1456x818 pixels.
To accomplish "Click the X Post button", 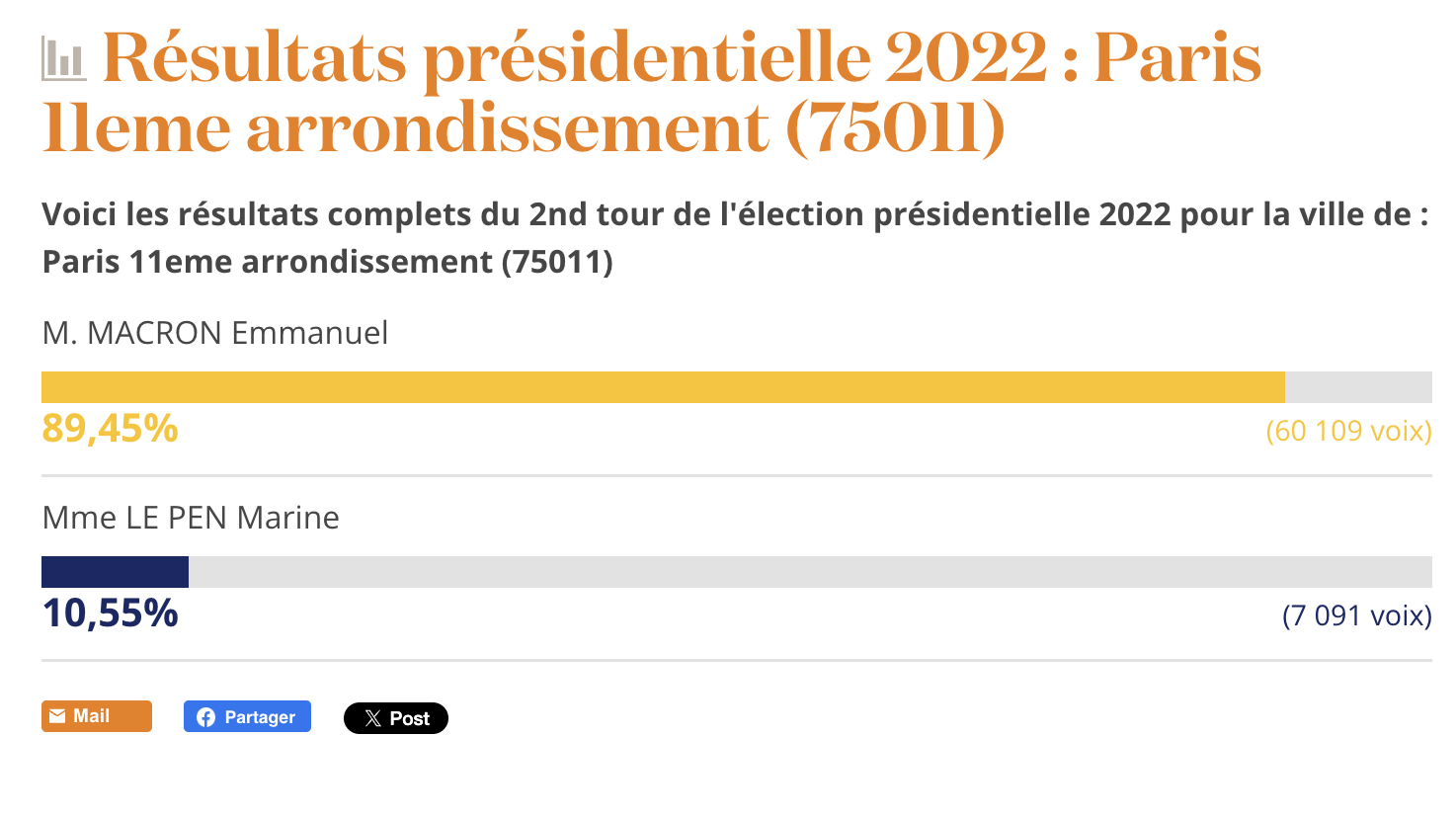I will (x=396, y=718).
